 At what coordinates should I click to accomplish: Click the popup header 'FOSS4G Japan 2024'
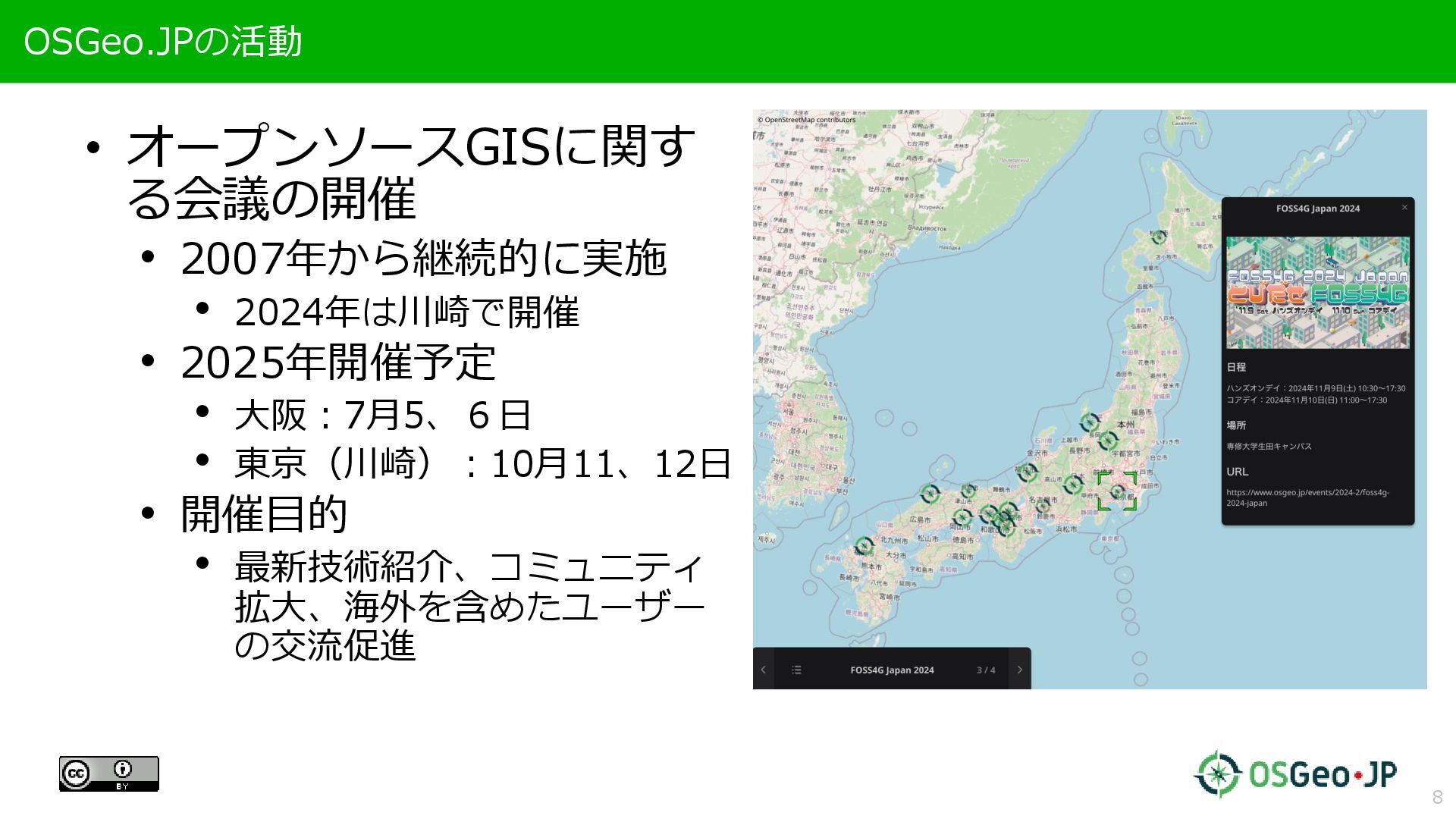pos(1318,209)
